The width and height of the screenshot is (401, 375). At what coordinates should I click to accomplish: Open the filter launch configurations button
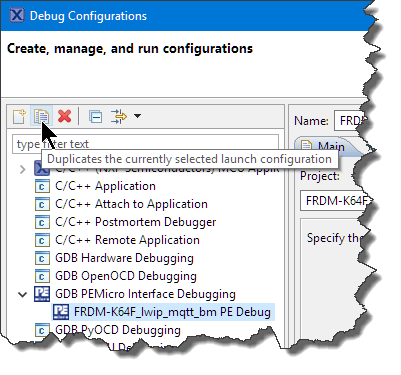[119, 116]
